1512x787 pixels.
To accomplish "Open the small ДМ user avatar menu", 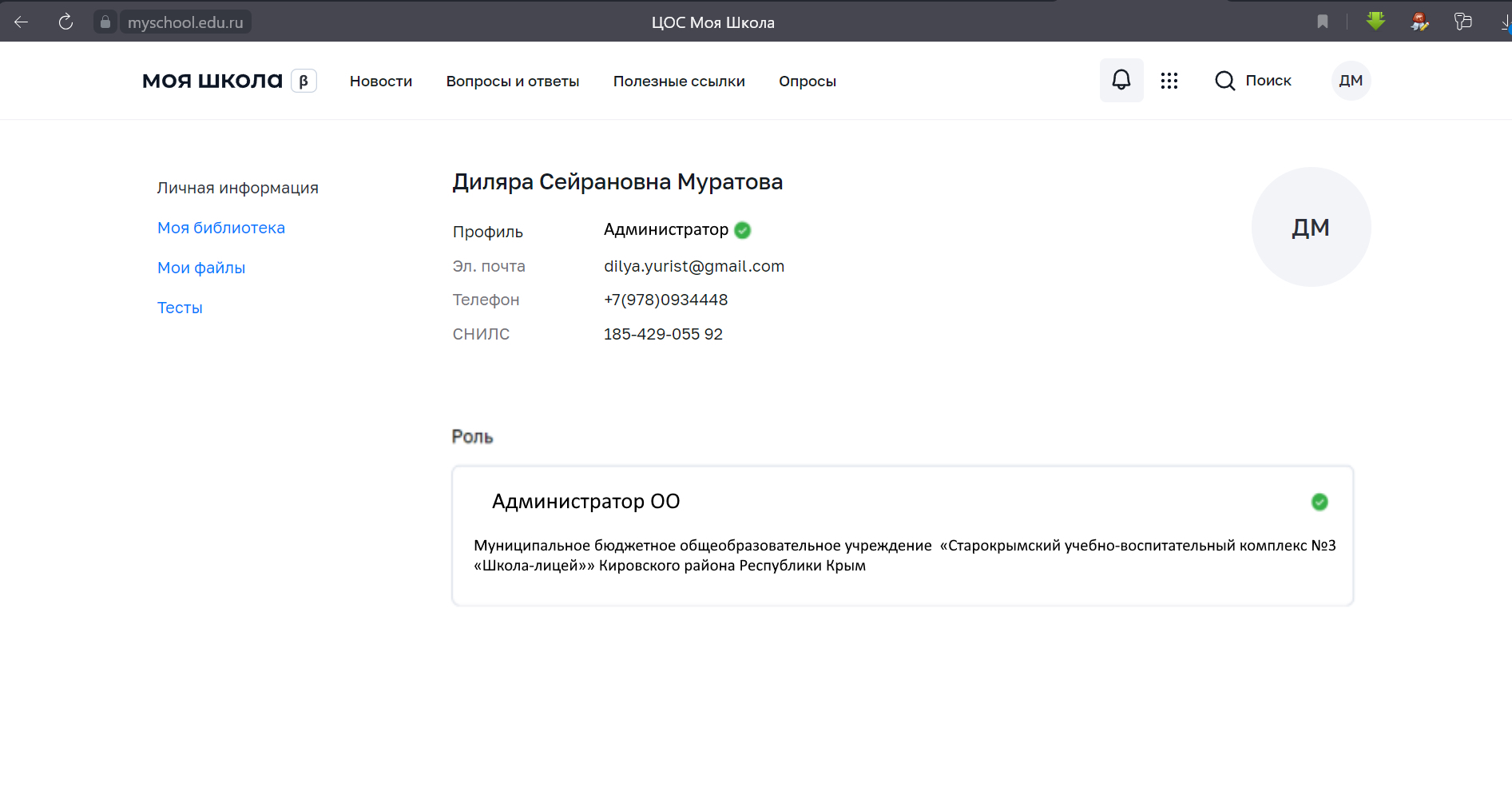I will tap(1351, 81).
